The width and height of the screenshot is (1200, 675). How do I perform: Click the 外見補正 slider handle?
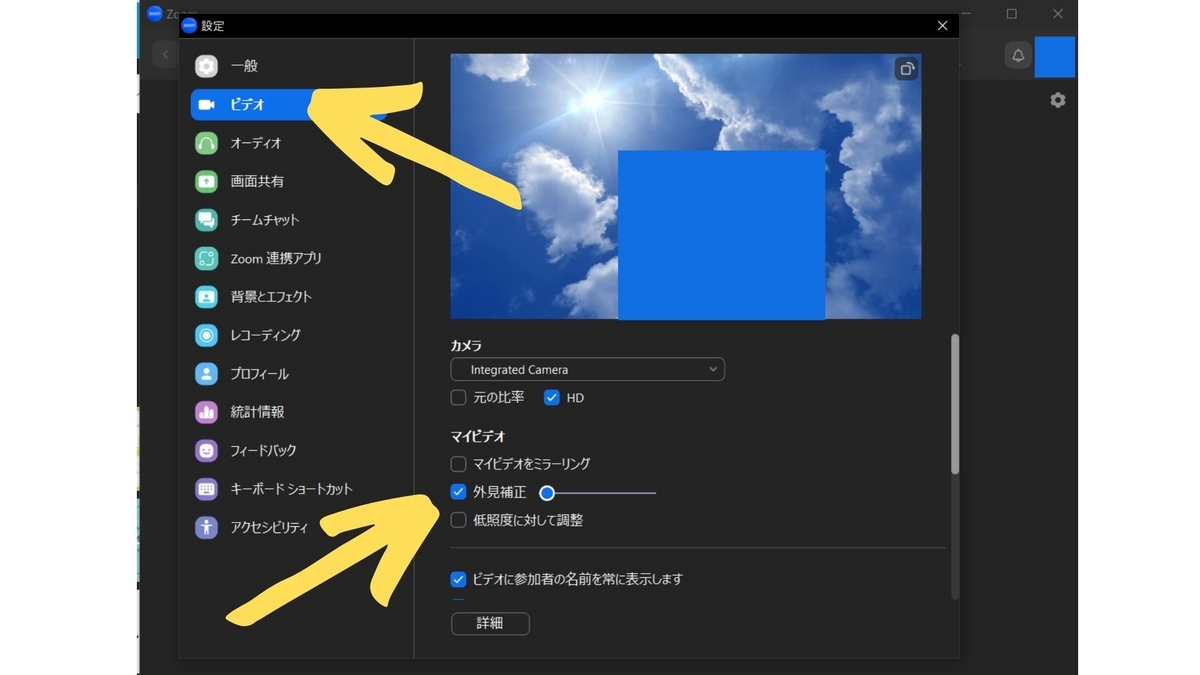click(x=547, y=493)
